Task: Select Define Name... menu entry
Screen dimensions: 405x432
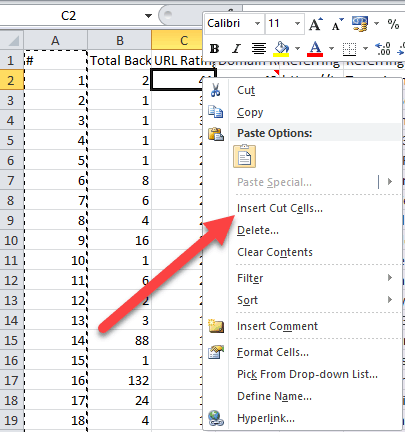Action: pyautogui.click(x=274, y=396)
